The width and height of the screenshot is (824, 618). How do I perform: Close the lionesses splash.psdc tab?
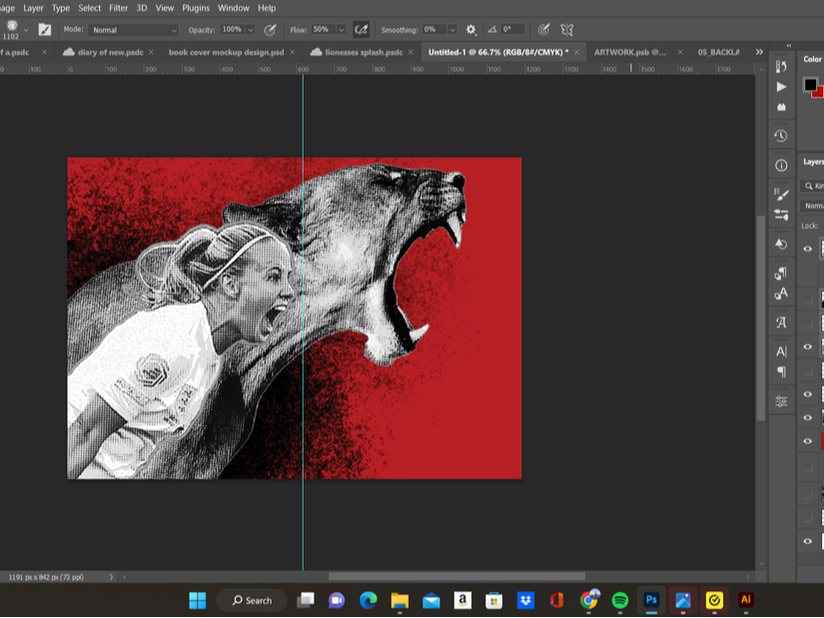tap(410, 52)
